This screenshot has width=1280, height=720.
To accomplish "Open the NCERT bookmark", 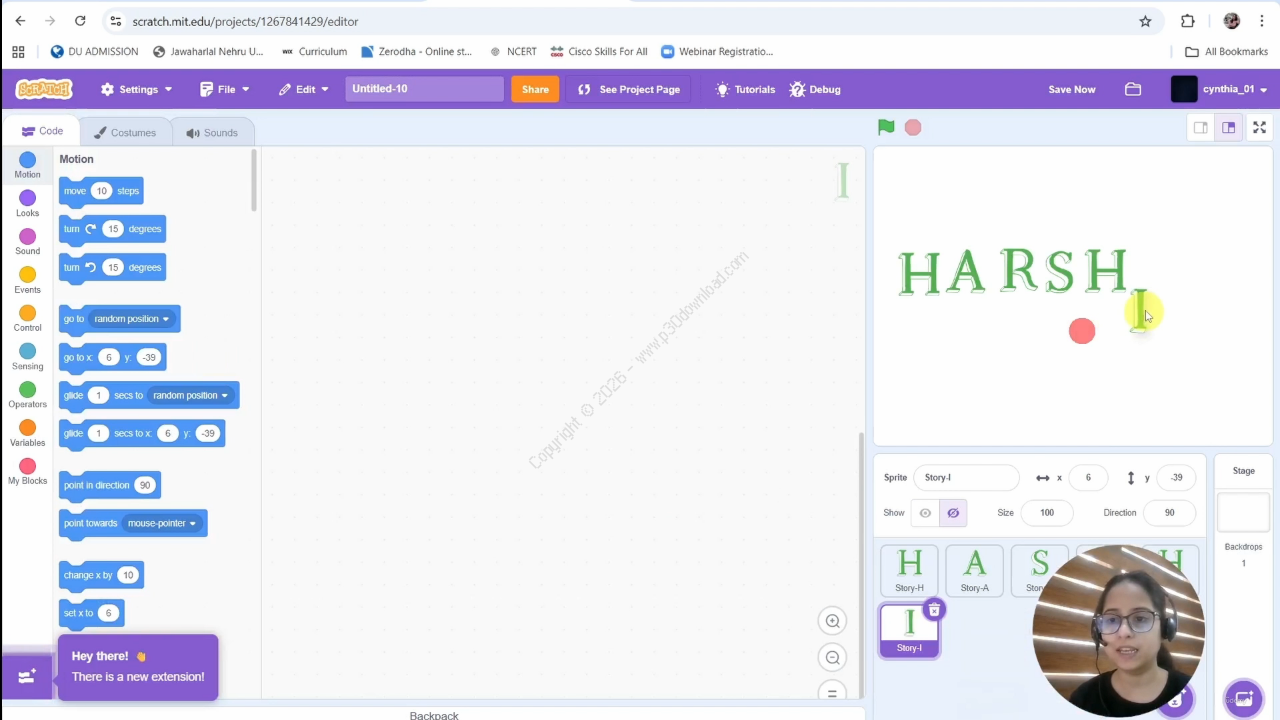I will click(x=512, y=52).
